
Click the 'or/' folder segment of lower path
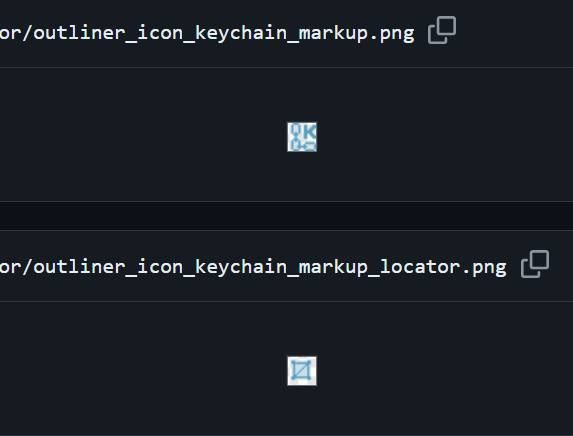click(16, 267)
